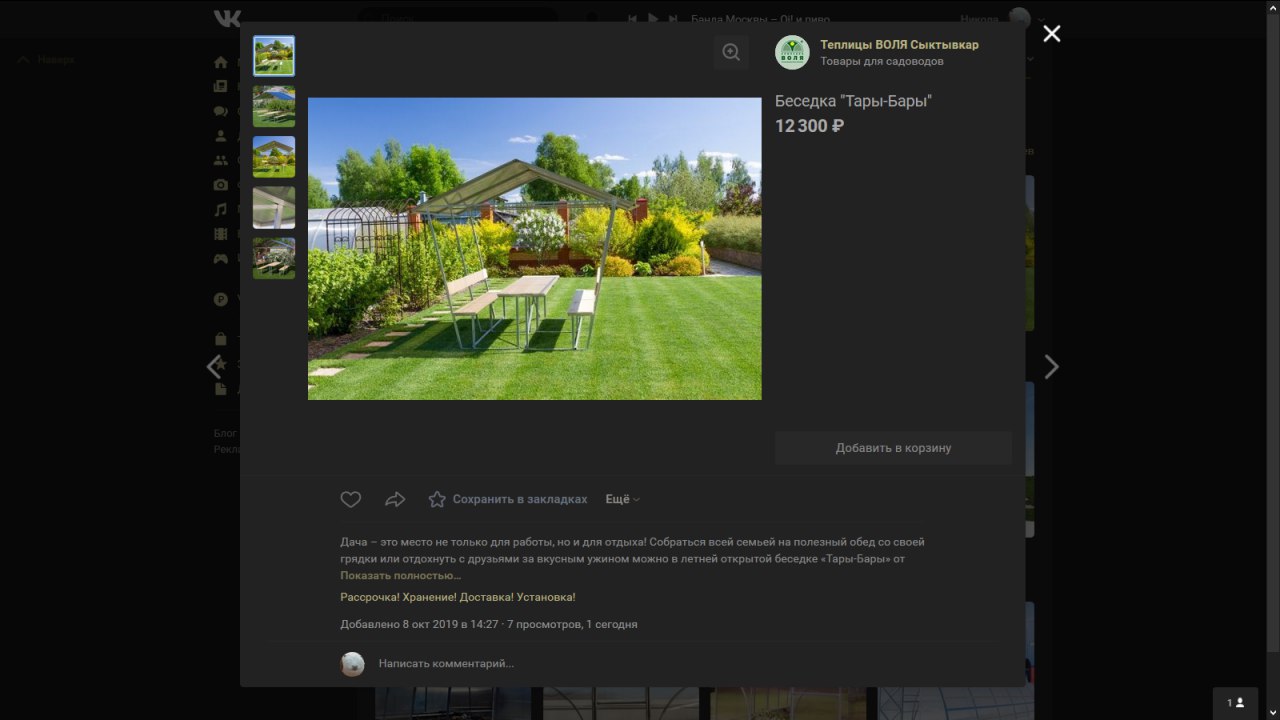Click the Добавлено 8 окт 2019 line
1280x720 pixels.
[x=488, y=624]
